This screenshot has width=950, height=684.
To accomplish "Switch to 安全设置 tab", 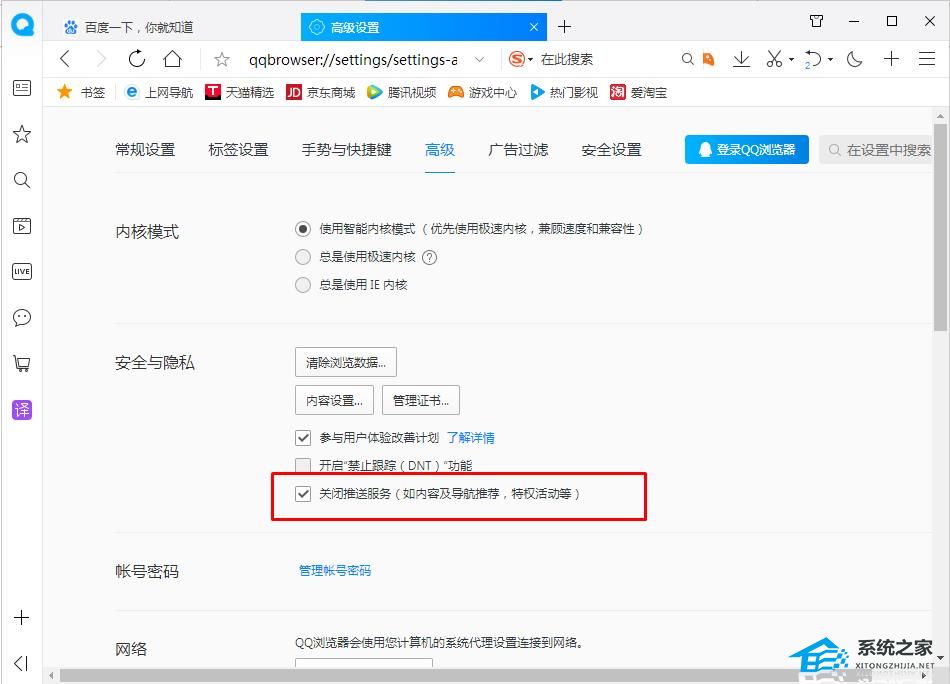I will tap(611, 150).
